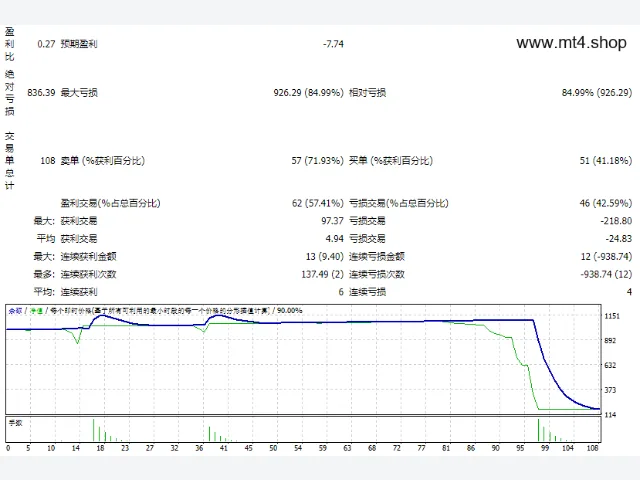Click the 373 y-axis value
Image resolution: width=640 pixels, height=480 pixels.
click(610, 390)
